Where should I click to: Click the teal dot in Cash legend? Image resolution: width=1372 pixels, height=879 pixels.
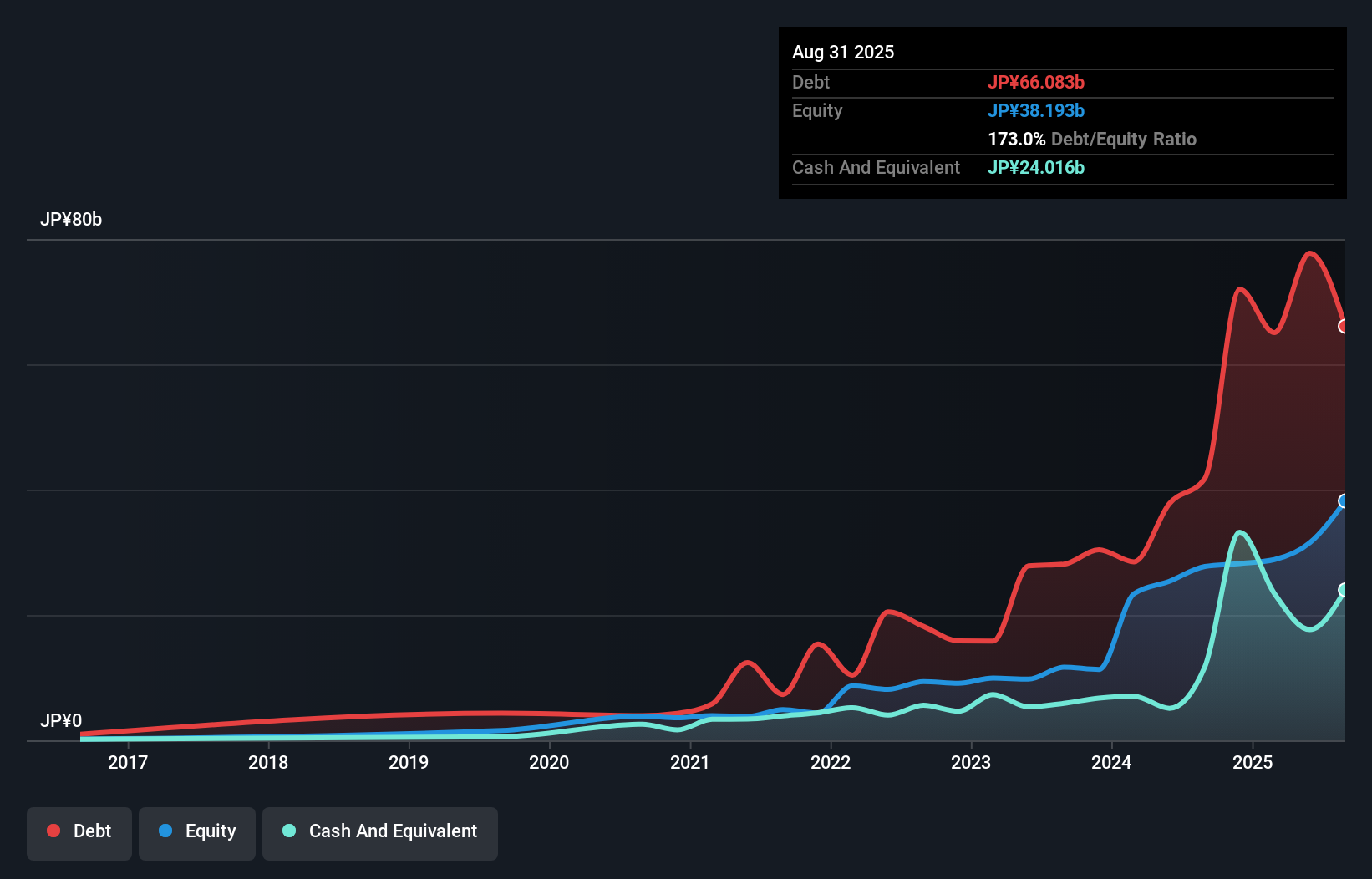click(289, 831)
